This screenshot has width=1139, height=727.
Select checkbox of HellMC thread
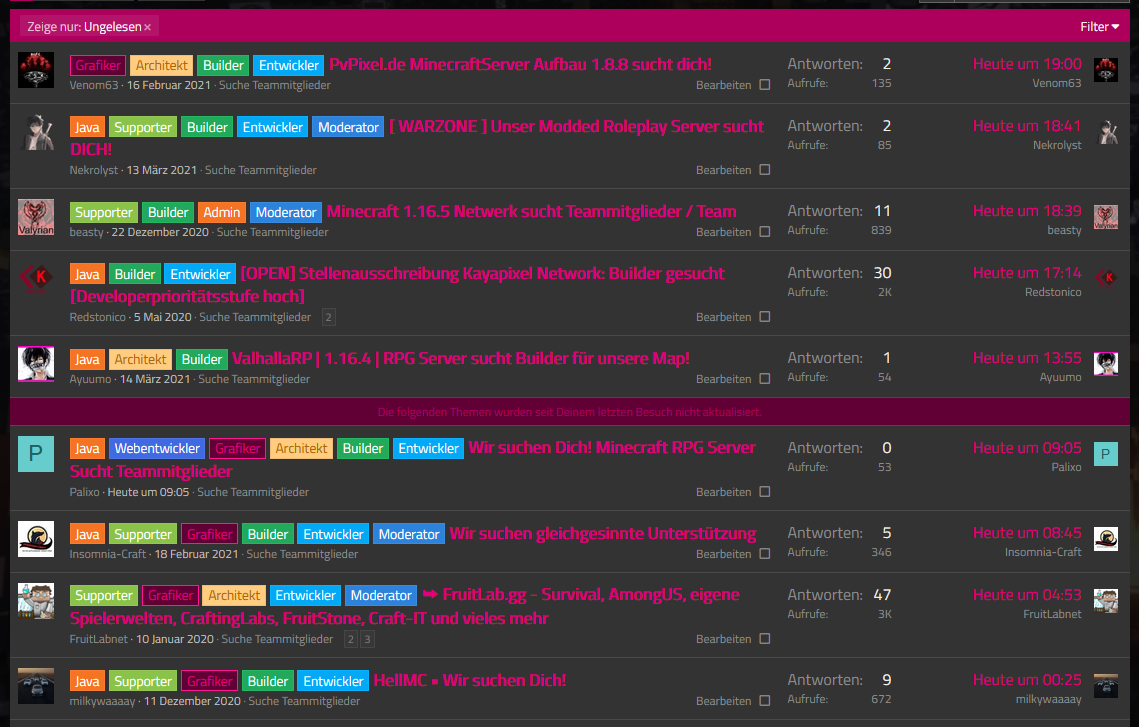pyautogui.click(x=765, y=701)
